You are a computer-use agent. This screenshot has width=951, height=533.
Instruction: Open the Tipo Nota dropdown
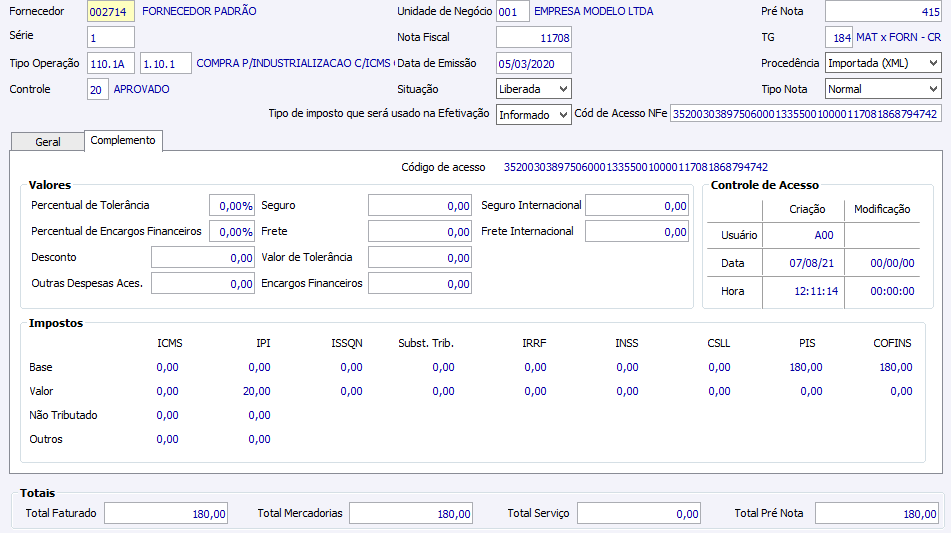[x=883, y=89]
